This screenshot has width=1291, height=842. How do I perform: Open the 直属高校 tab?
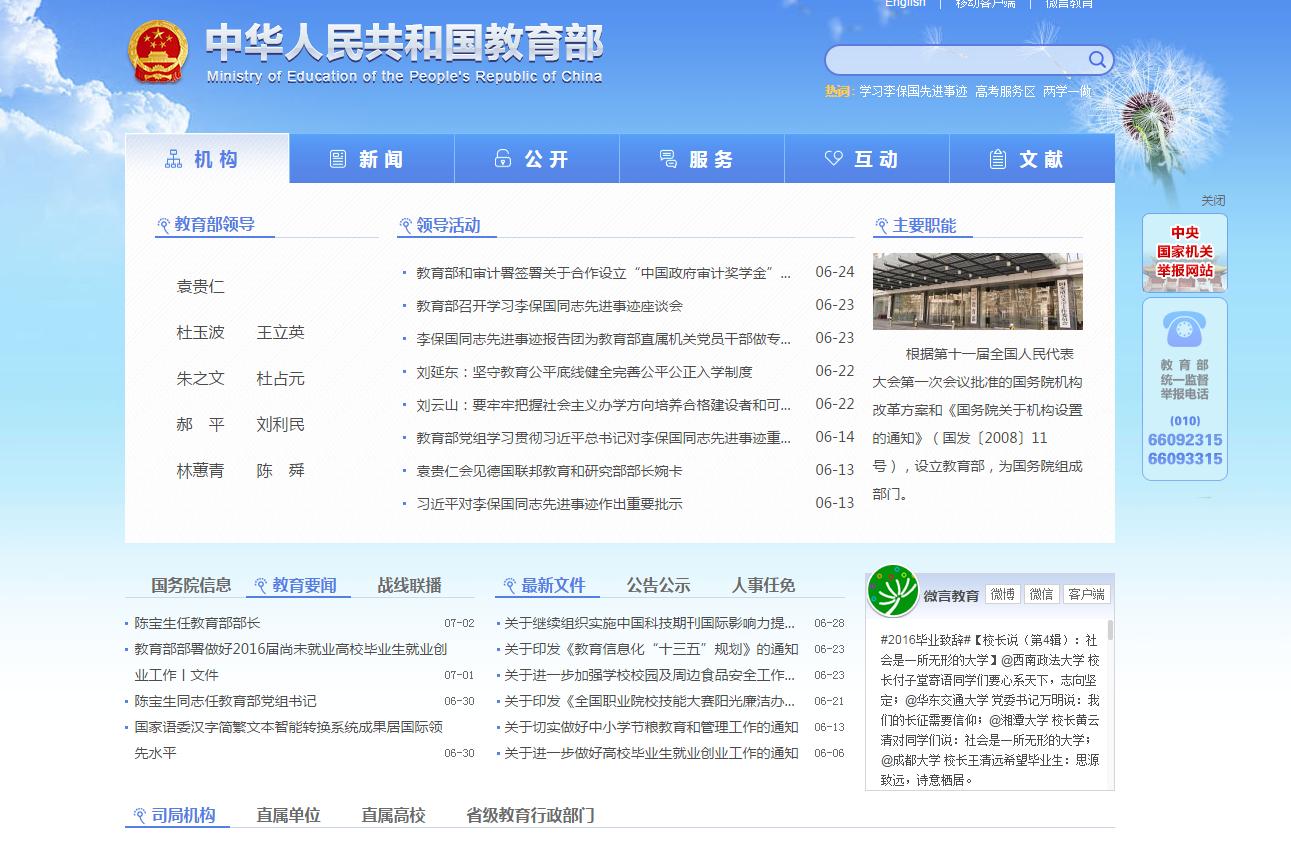(x=393, y=815)
